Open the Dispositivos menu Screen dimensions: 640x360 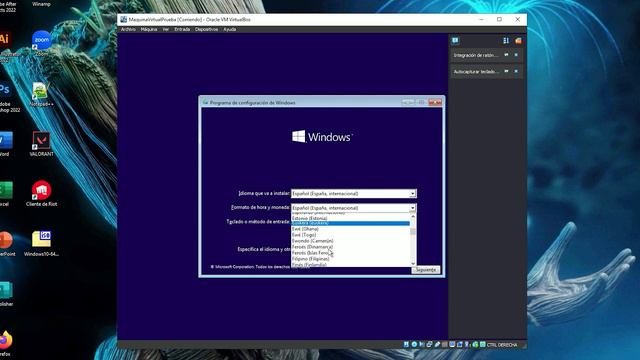[x=207, y=29]
